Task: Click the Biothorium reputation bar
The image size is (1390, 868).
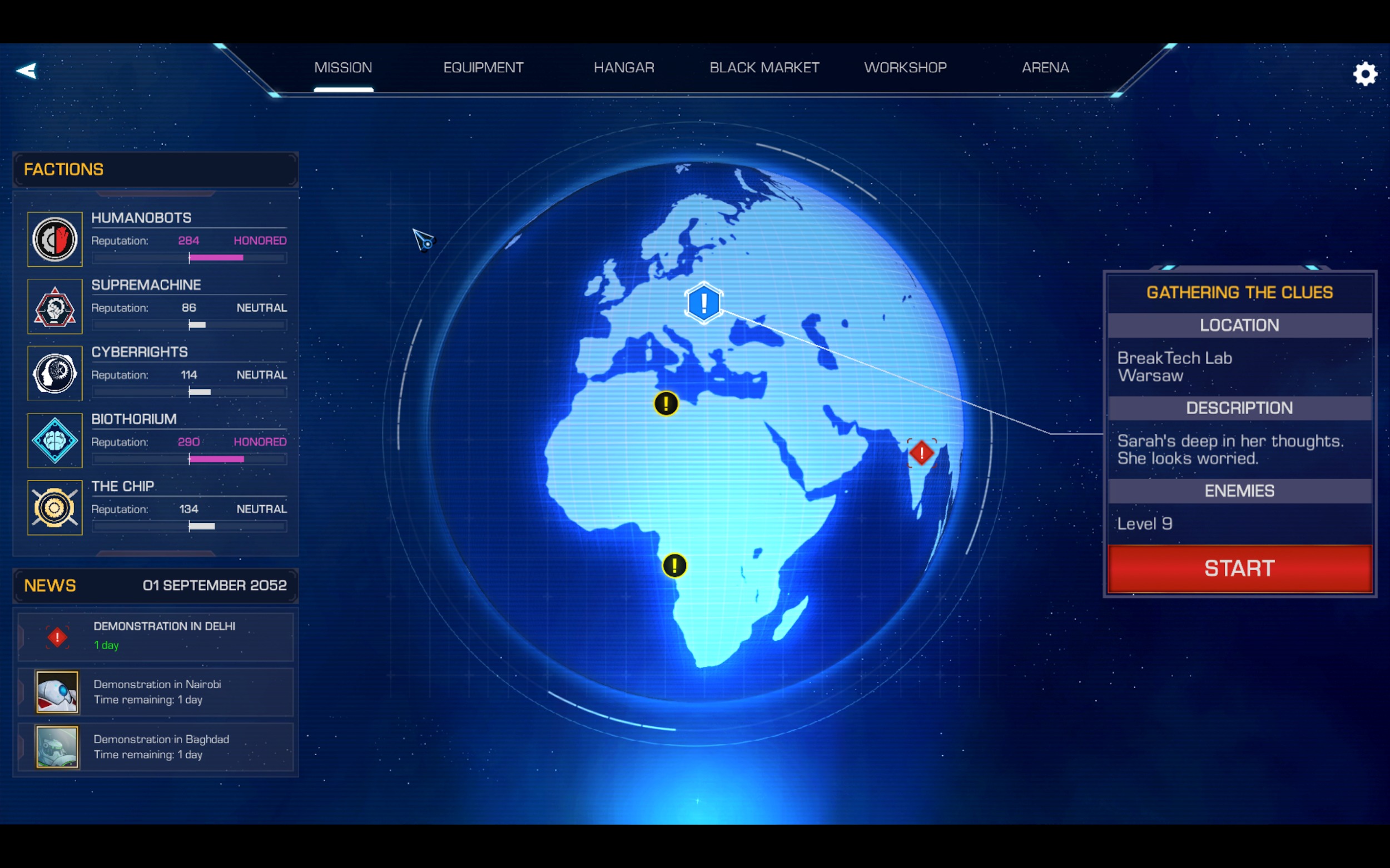Action: pyautogui.click(x=189, y=459)
